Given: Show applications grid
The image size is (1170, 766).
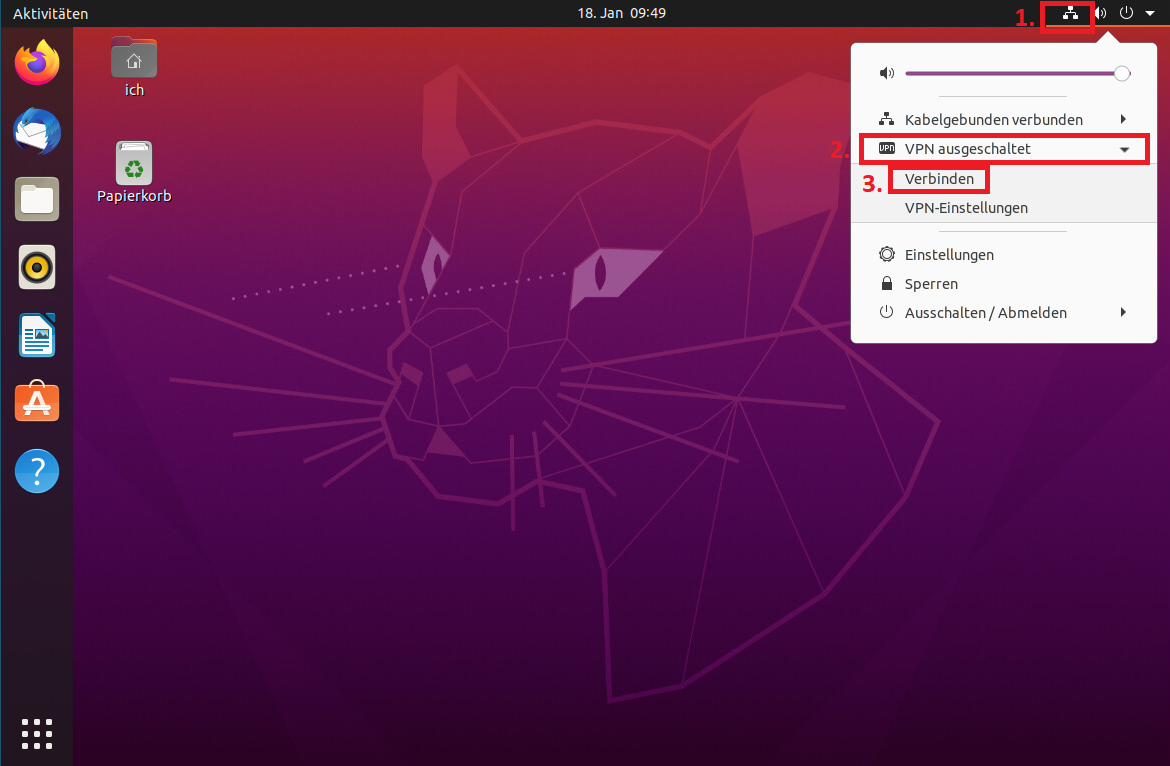Looking at the screenshot, I should pos(37,733).
